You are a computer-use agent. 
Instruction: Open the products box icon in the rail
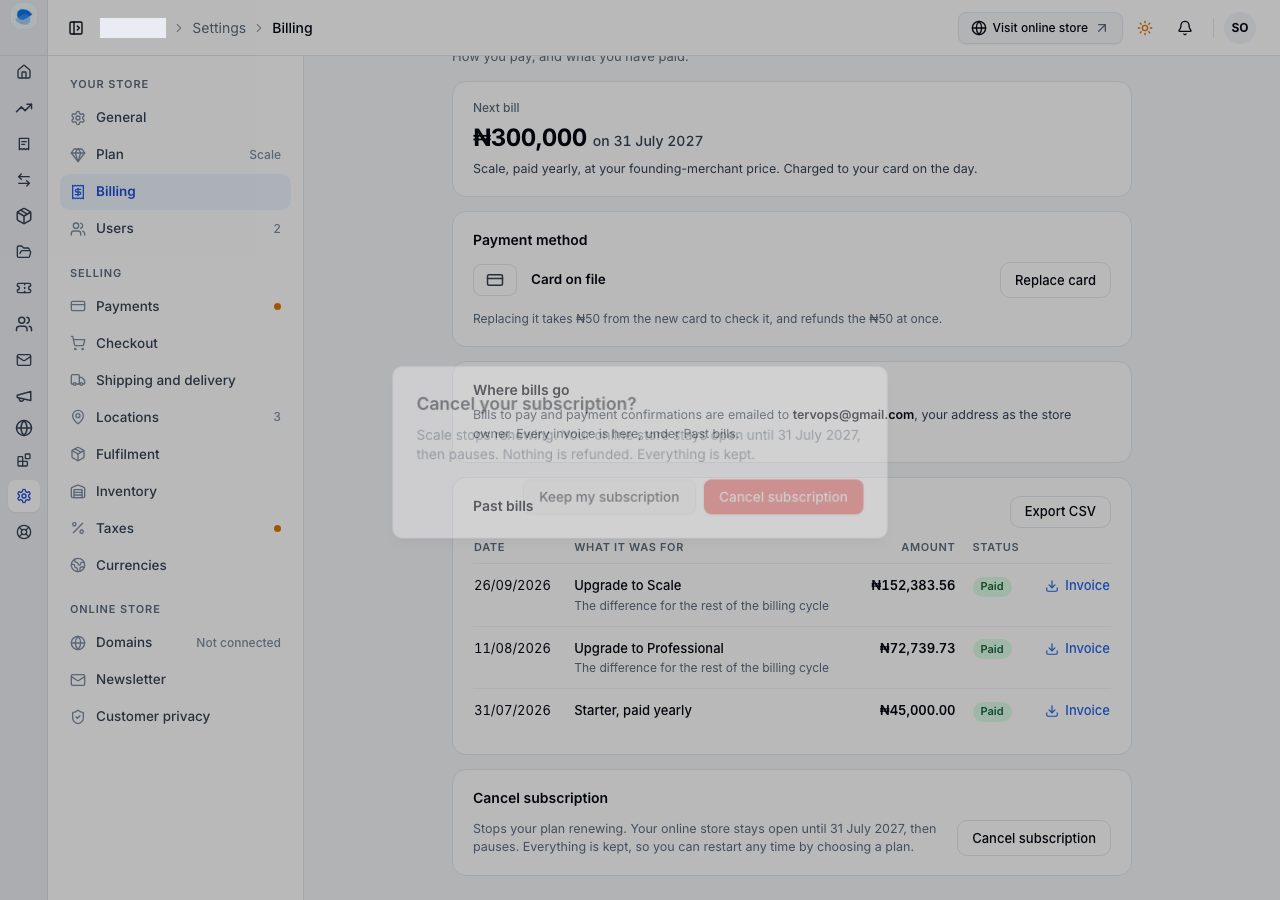coord(24,216)
